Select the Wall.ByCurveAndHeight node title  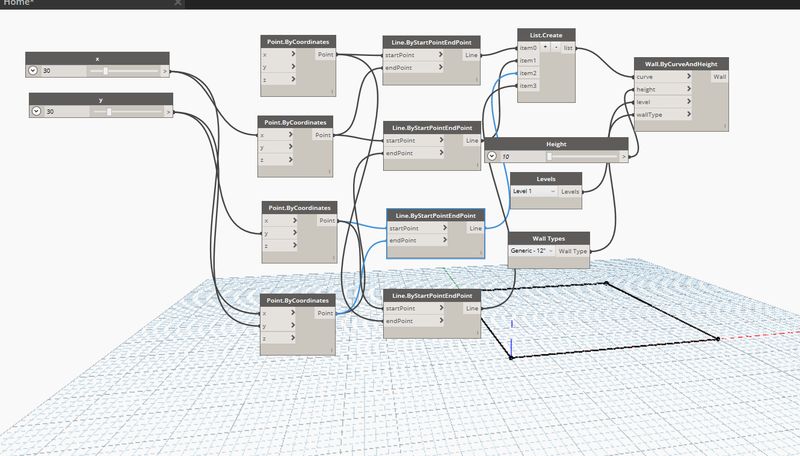pos(681,64)
